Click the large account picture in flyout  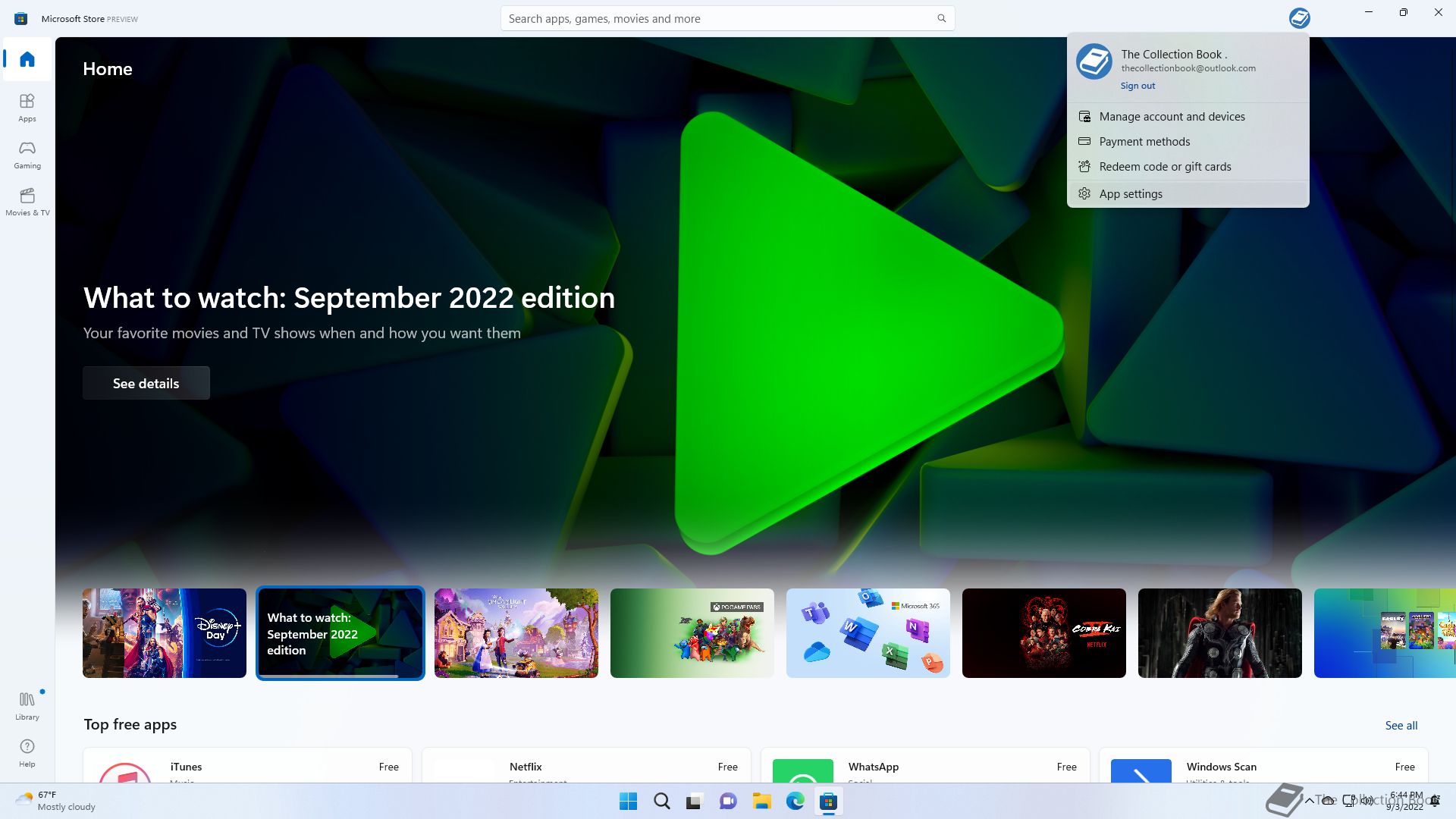coord(1094,61)
